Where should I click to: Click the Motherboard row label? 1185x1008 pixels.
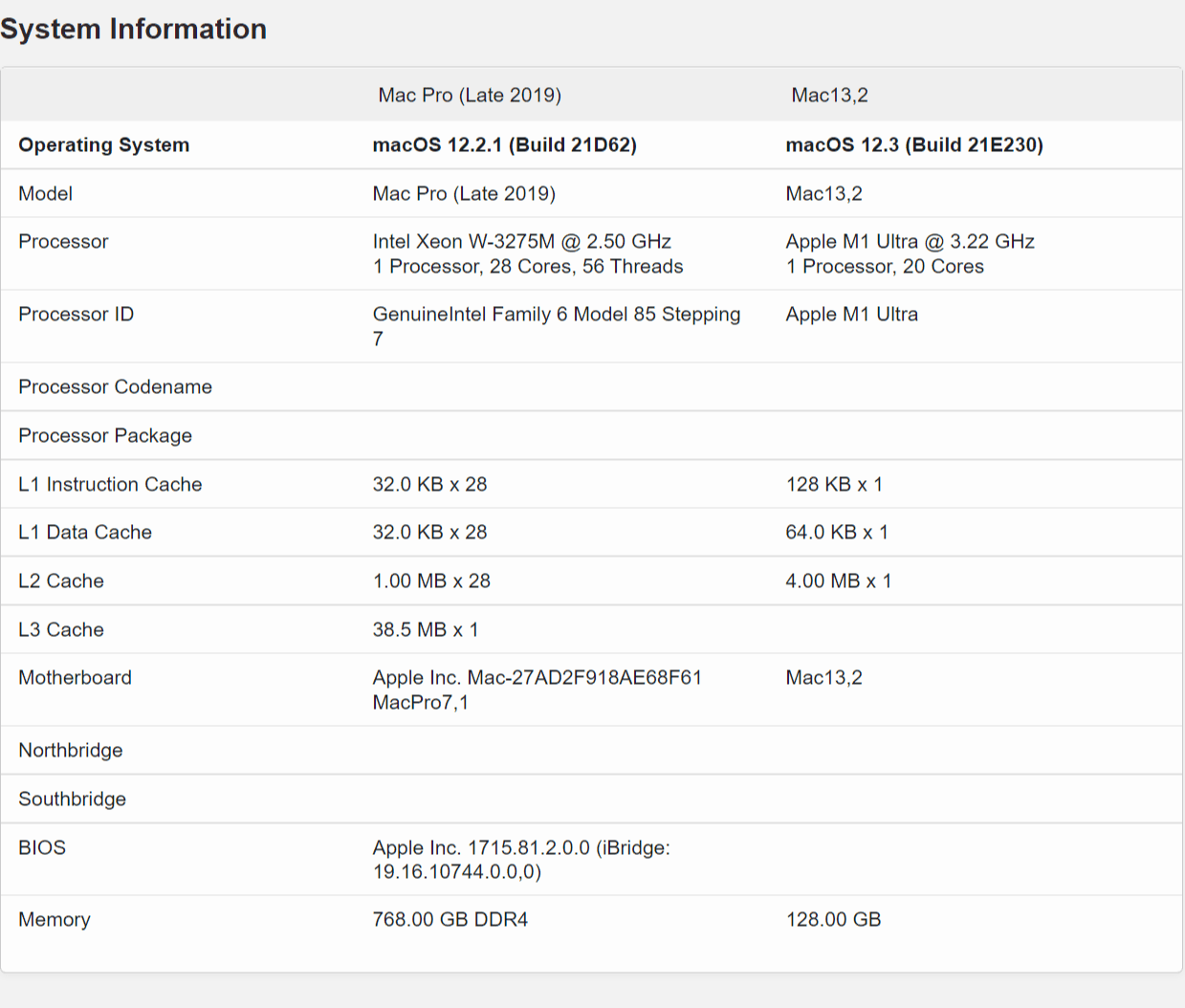(x=76, y=677)
